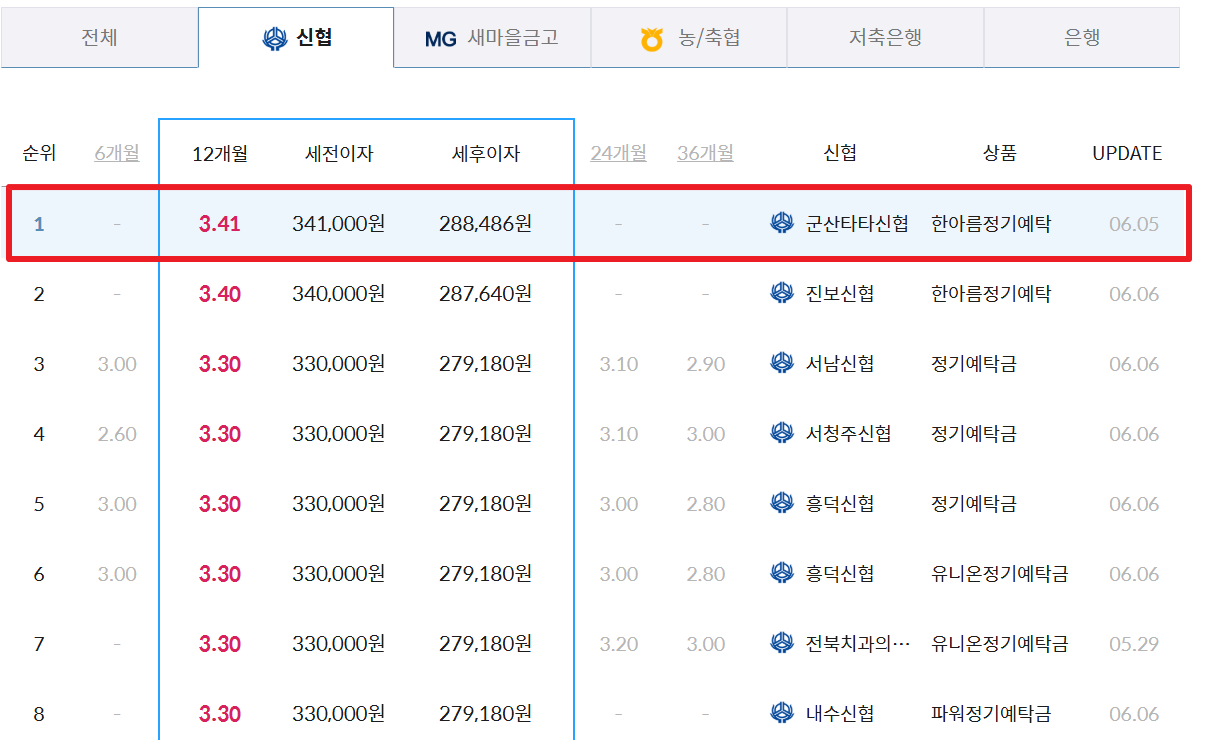The height and width of the screenshot is (740, 1209).
Task: Click 정기예탁금 in 서남신협 row
Action: [x=973, y=363]
